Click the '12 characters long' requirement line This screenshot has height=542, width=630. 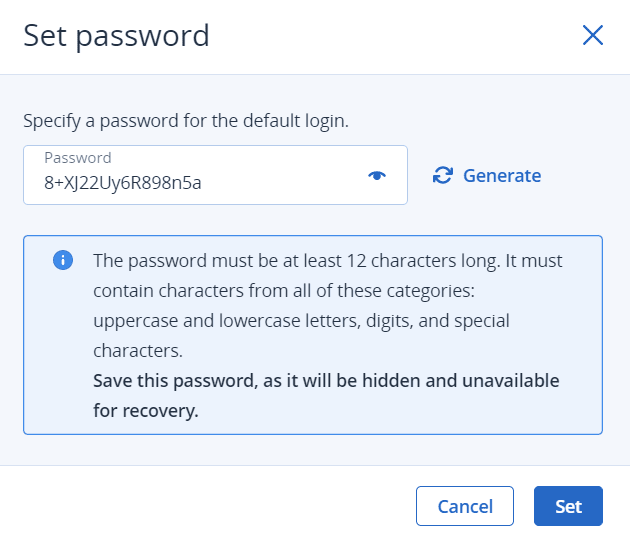click(x=327, y=261)
